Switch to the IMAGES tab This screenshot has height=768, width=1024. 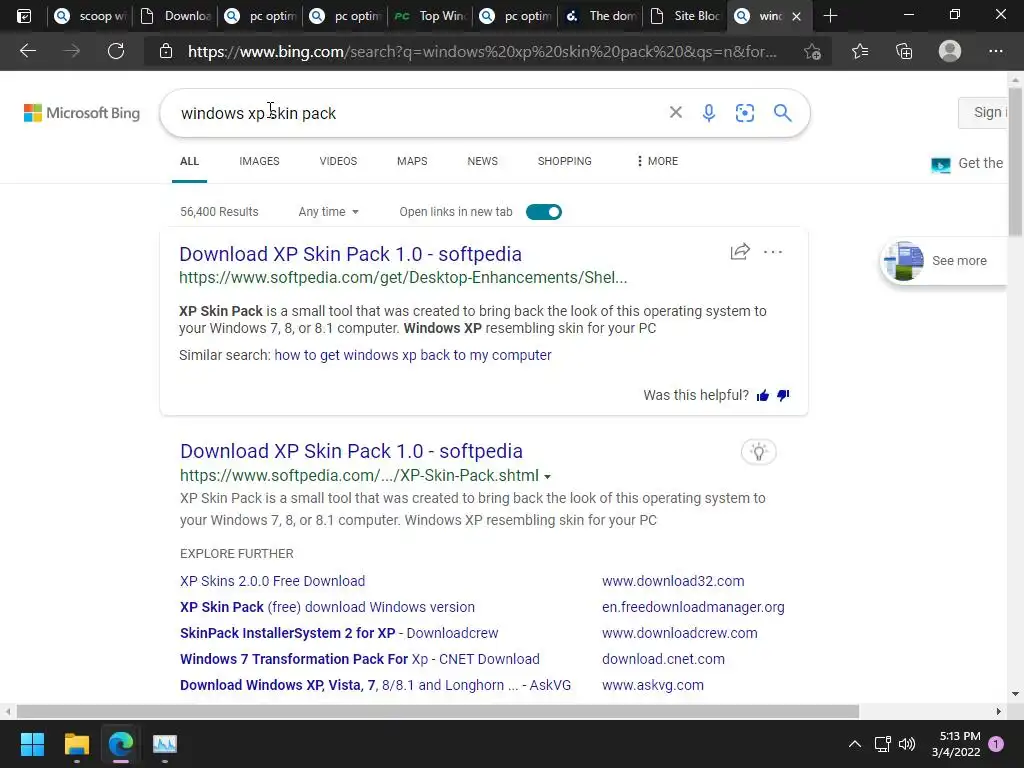click(259, 161)
